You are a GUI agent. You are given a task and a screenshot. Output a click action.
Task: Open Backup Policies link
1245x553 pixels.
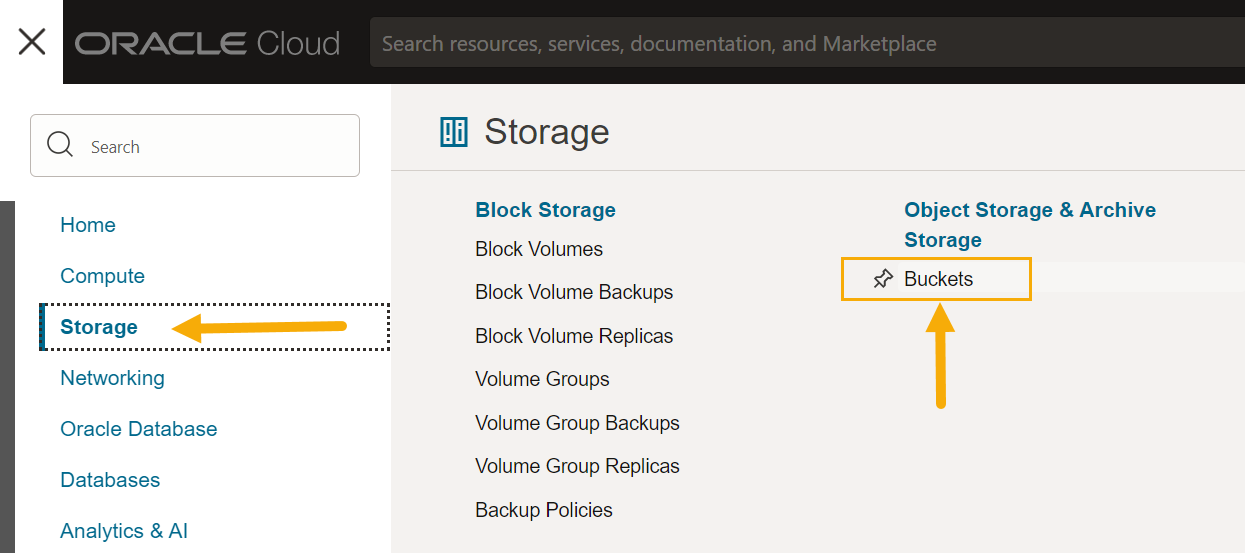pyautogui.click(x=544, y=510)
